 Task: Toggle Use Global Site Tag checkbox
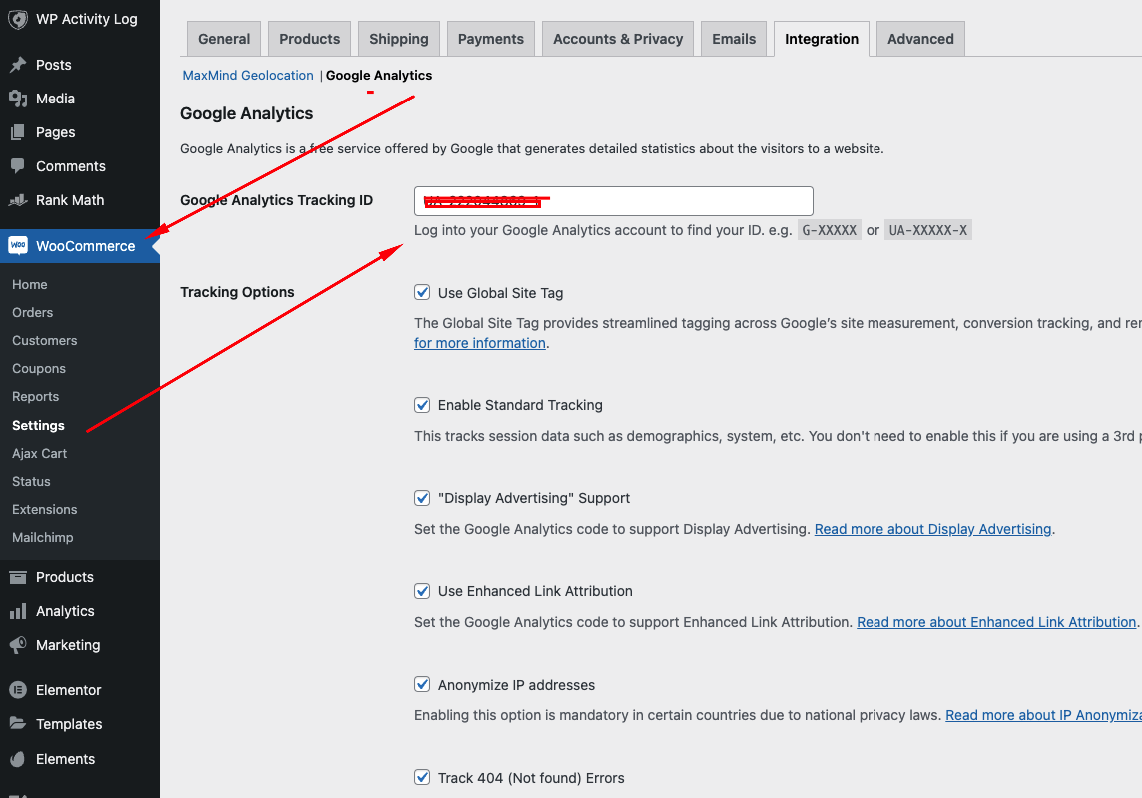[422, 292]
